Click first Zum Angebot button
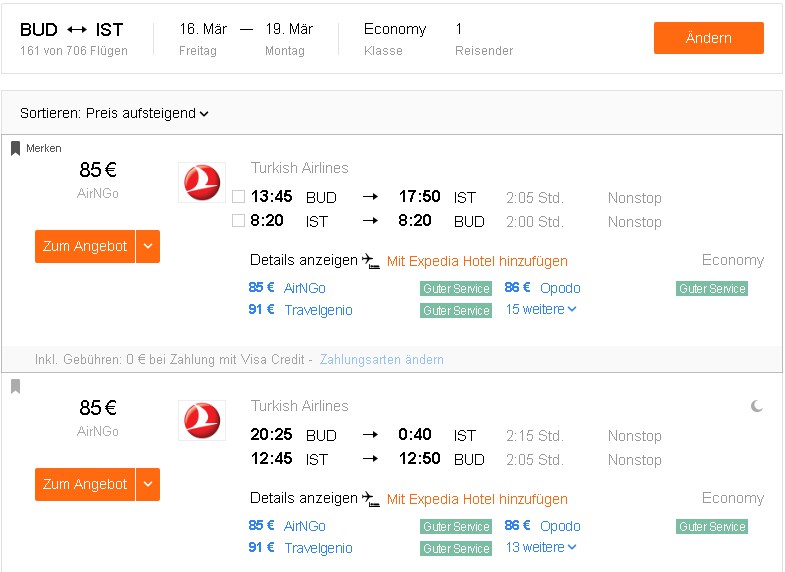The height and width of the screenshot is (572, 785). pos(85,246)
